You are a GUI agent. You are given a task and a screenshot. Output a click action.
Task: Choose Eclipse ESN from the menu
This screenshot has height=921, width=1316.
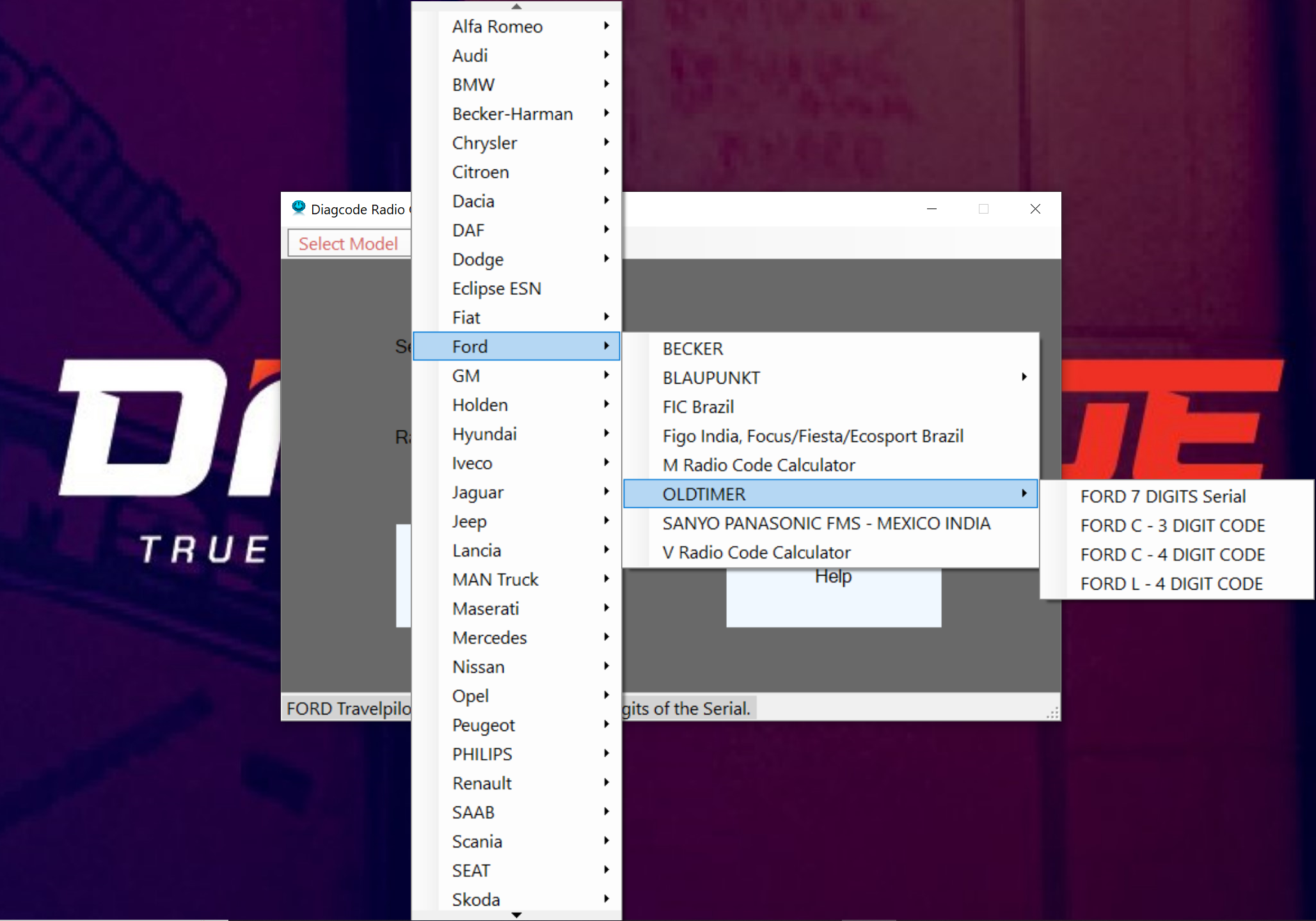click(516, 288)
